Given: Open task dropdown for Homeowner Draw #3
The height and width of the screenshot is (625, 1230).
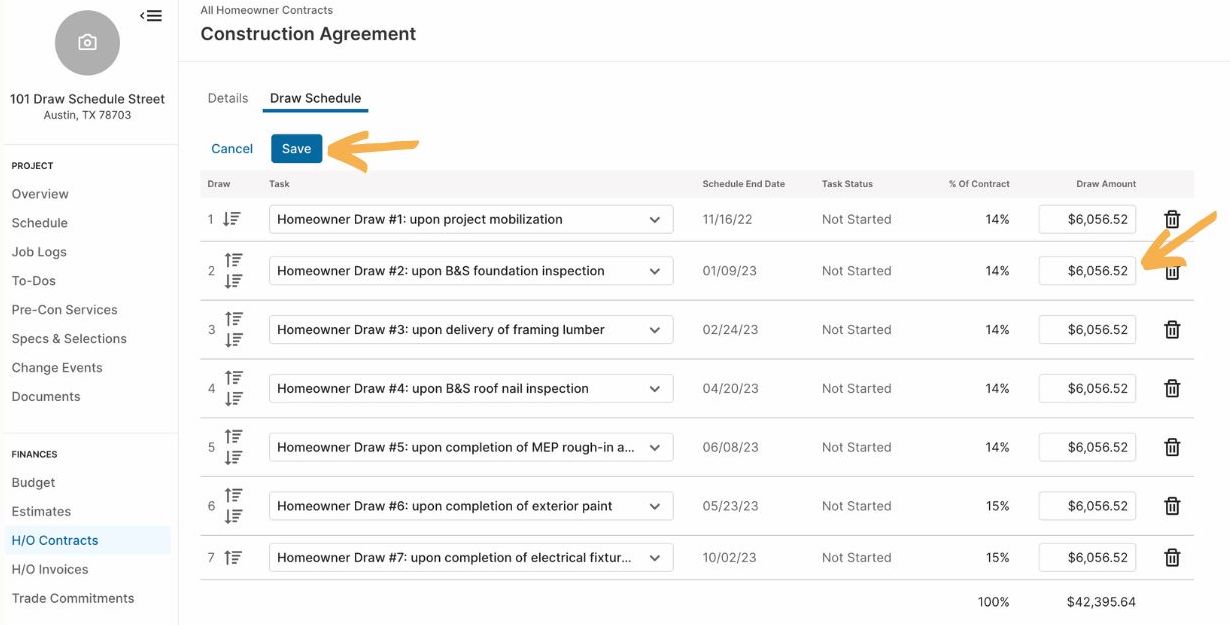Looking at the screenshot, I should click(x=471, y=329).
